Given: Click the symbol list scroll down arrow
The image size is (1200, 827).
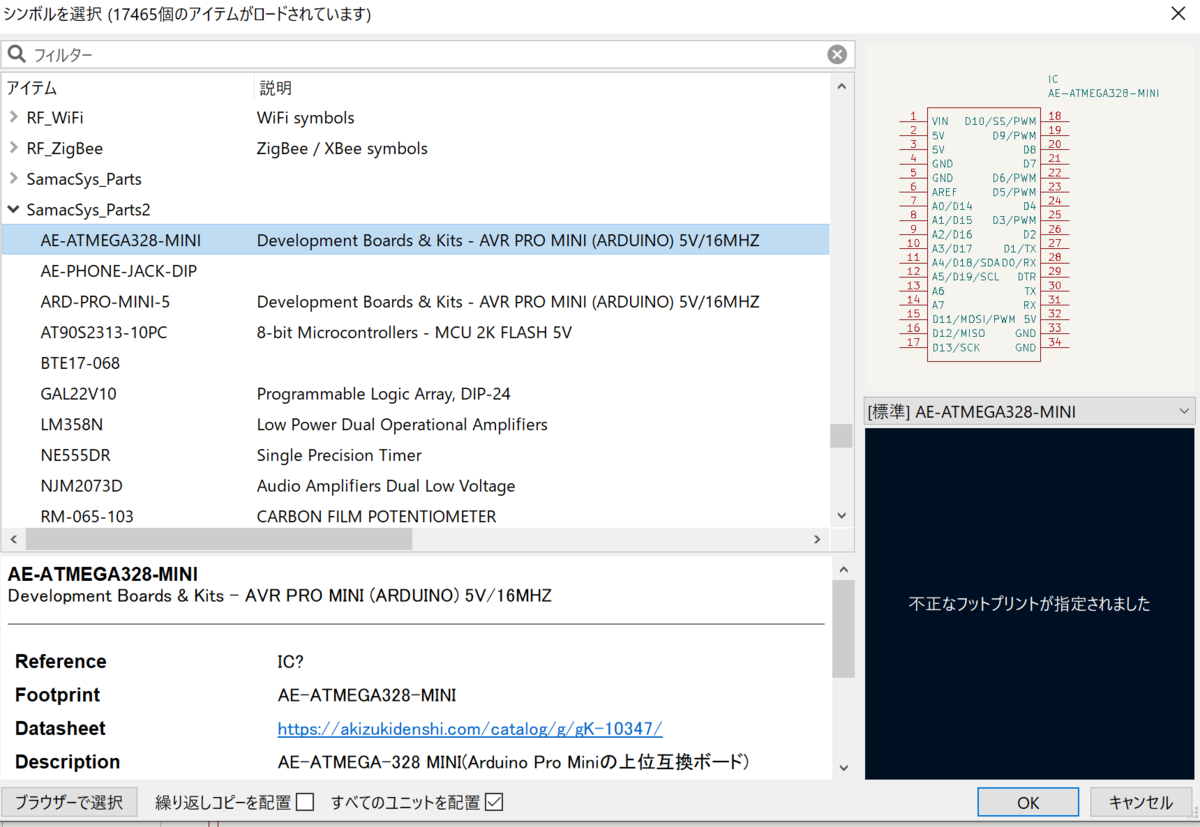Looking at the screenshot, I should [842, 516].
